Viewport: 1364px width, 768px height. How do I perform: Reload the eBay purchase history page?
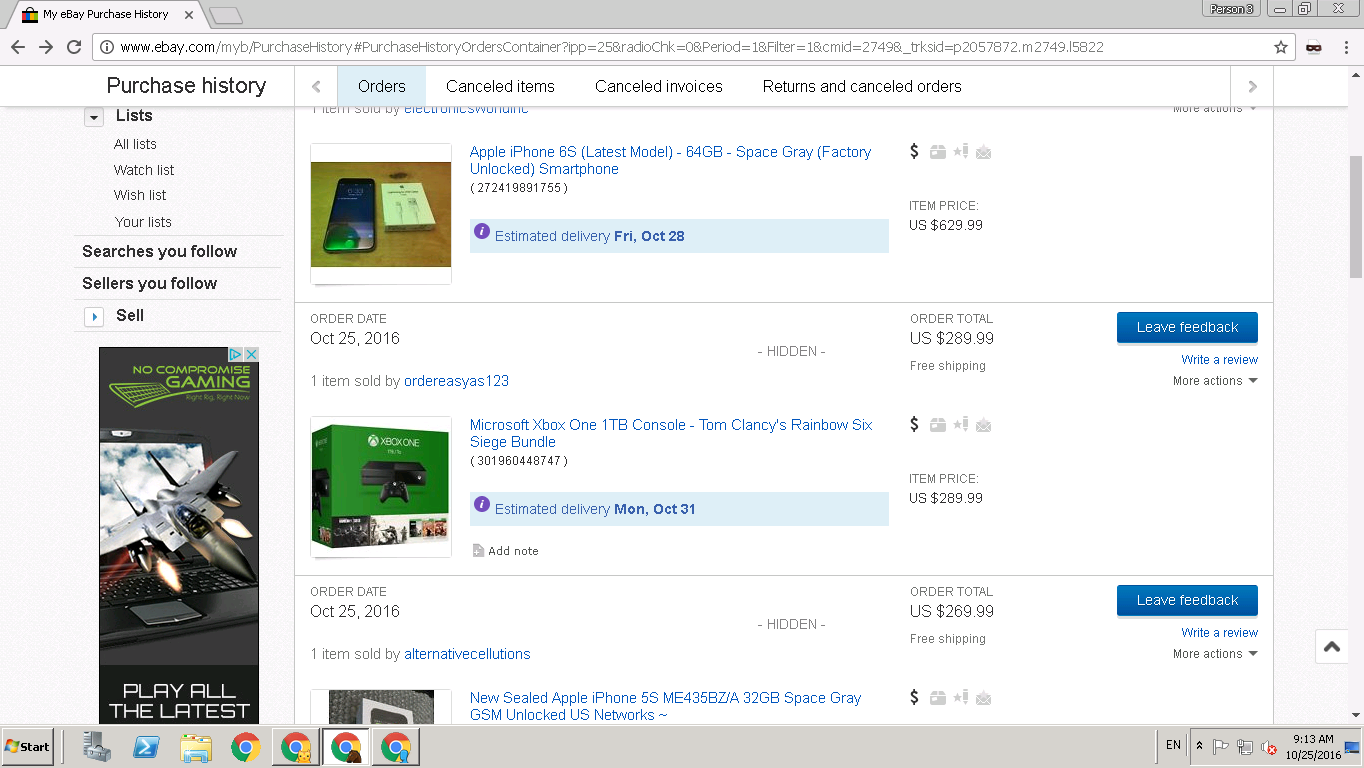coord(74,47)
